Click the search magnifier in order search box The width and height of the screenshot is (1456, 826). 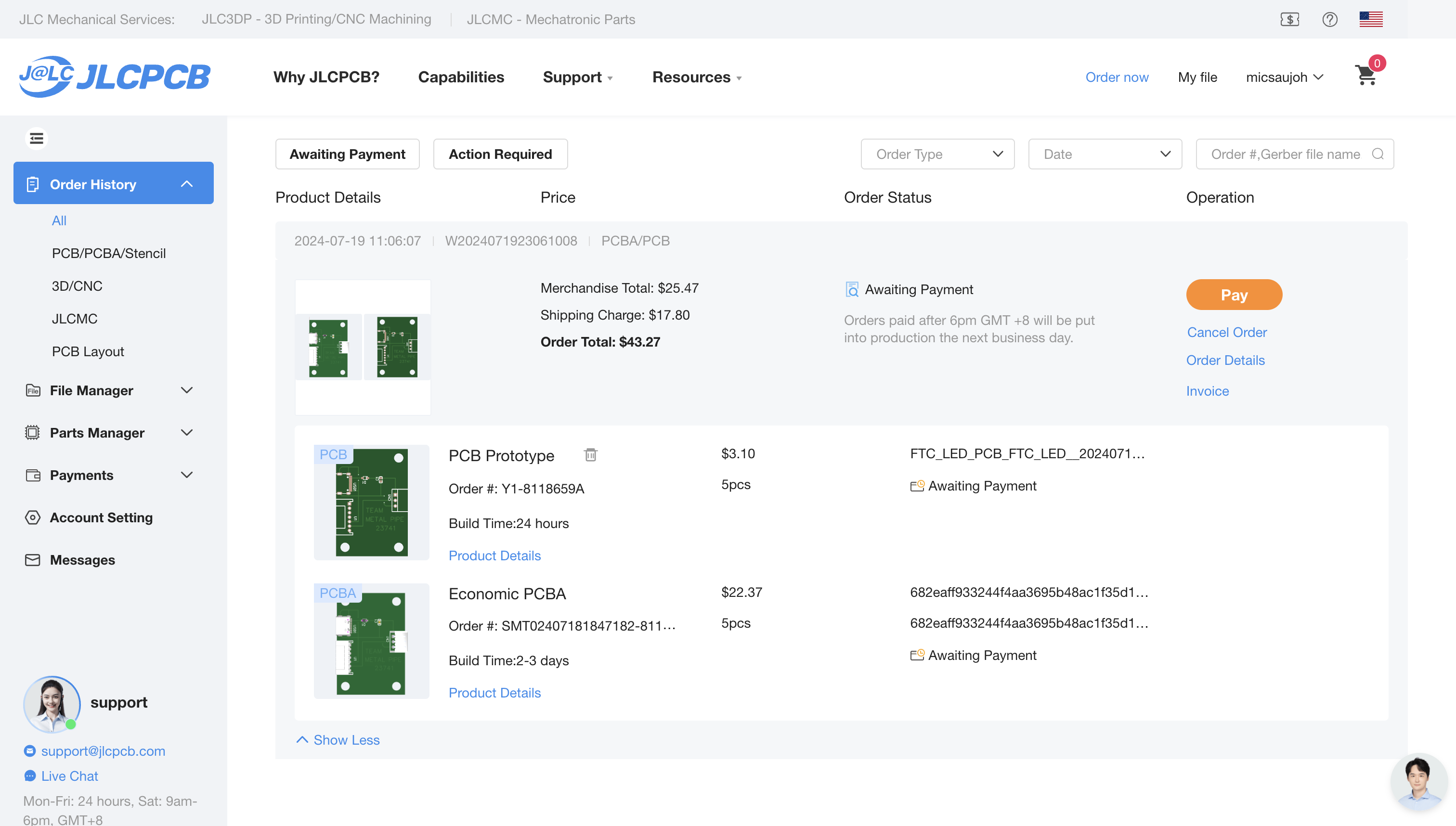pyautogui.click(x=1378, y=154)
